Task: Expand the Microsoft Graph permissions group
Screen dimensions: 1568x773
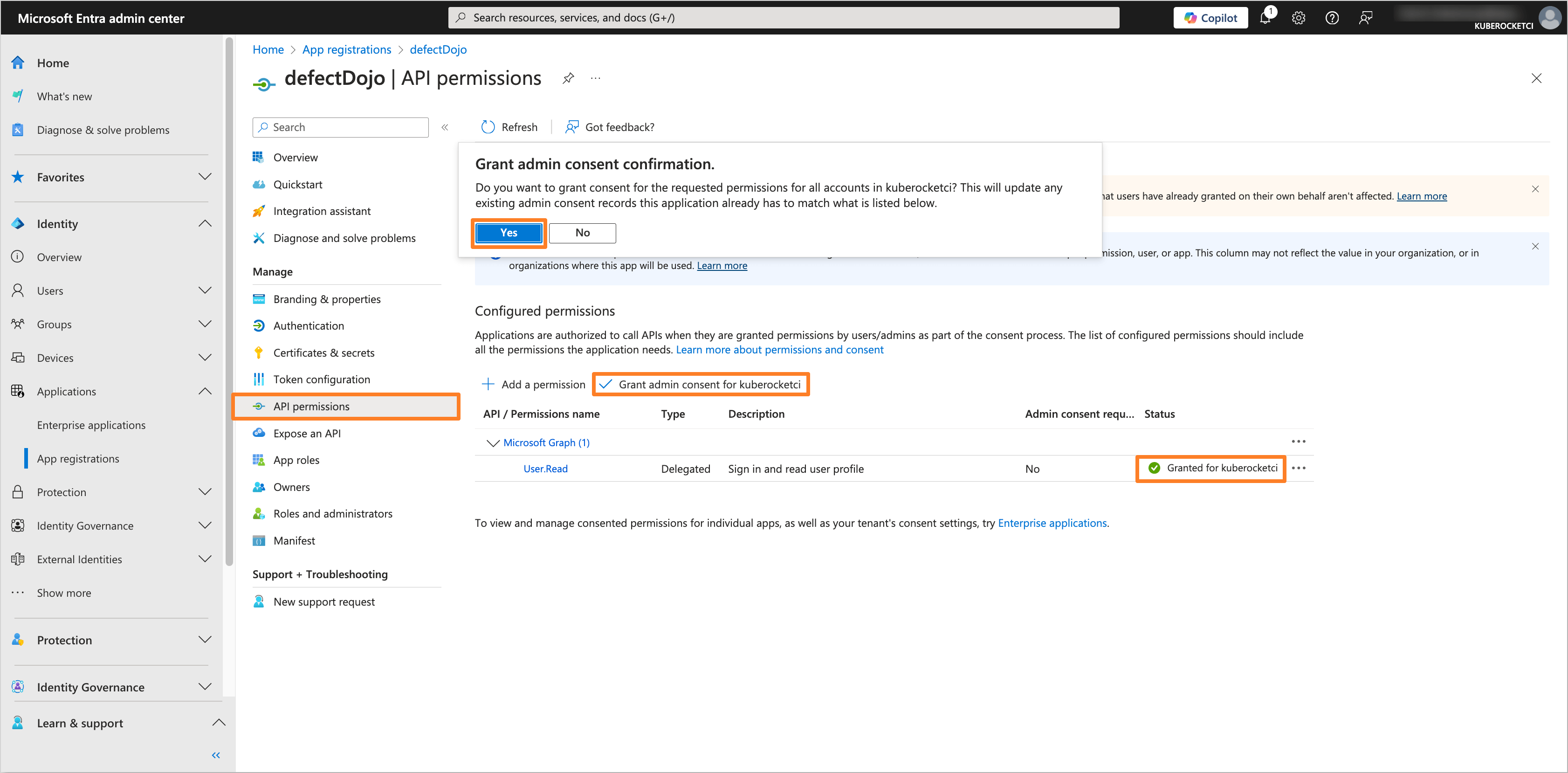Action: click(490, 442)
